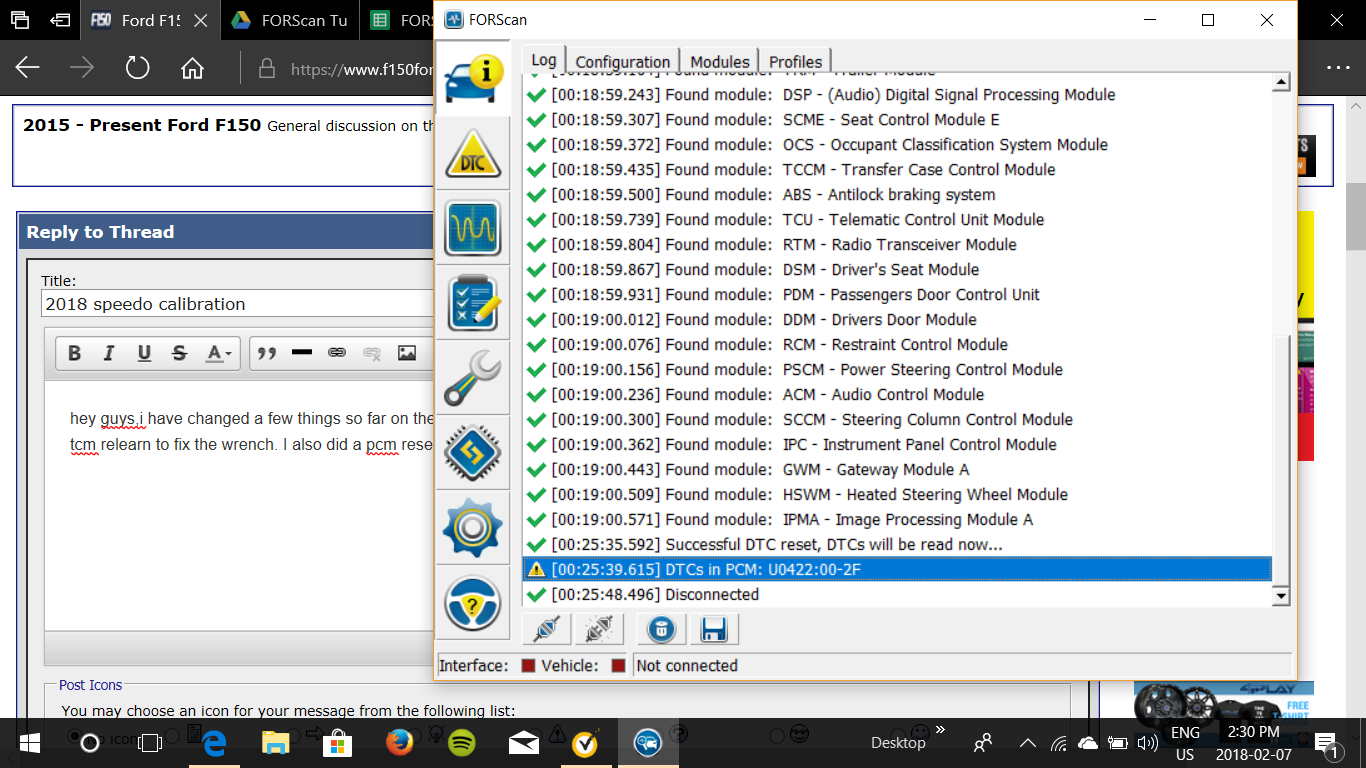1366x768 pixels.
Task: Insert a quote block in forum editor
Action: pos(267,353)
